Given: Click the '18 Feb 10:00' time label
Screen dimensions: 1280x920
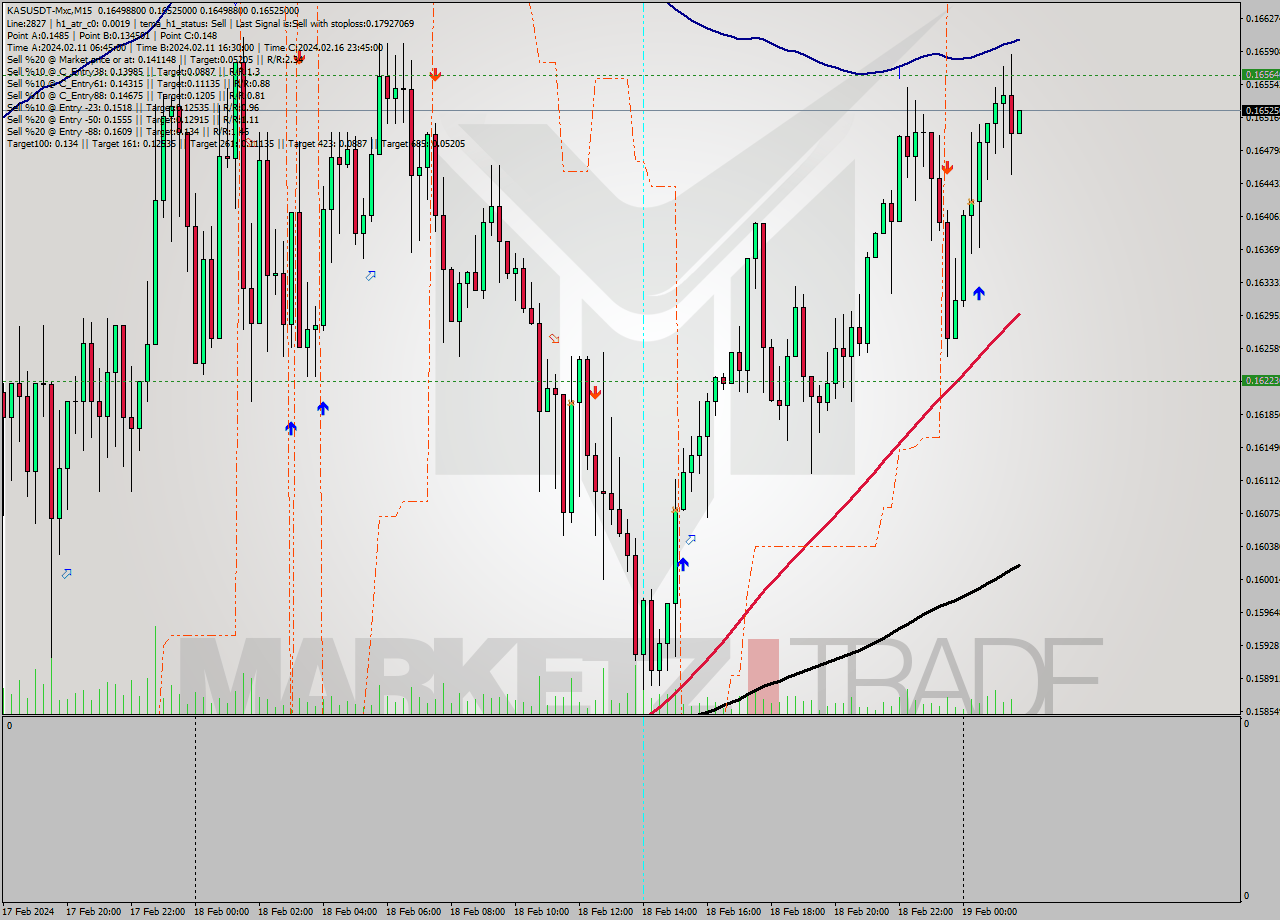Looking at the screenshot, I should coord(541,911).
